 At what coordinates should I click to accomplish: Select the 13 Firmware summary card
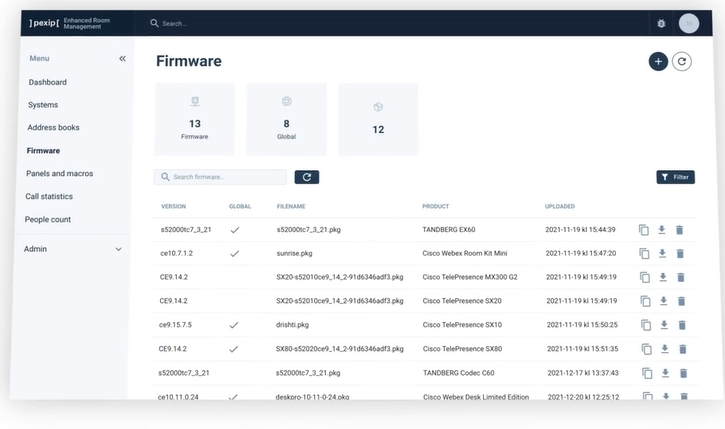pyautogui.click(x=195, y=119)
